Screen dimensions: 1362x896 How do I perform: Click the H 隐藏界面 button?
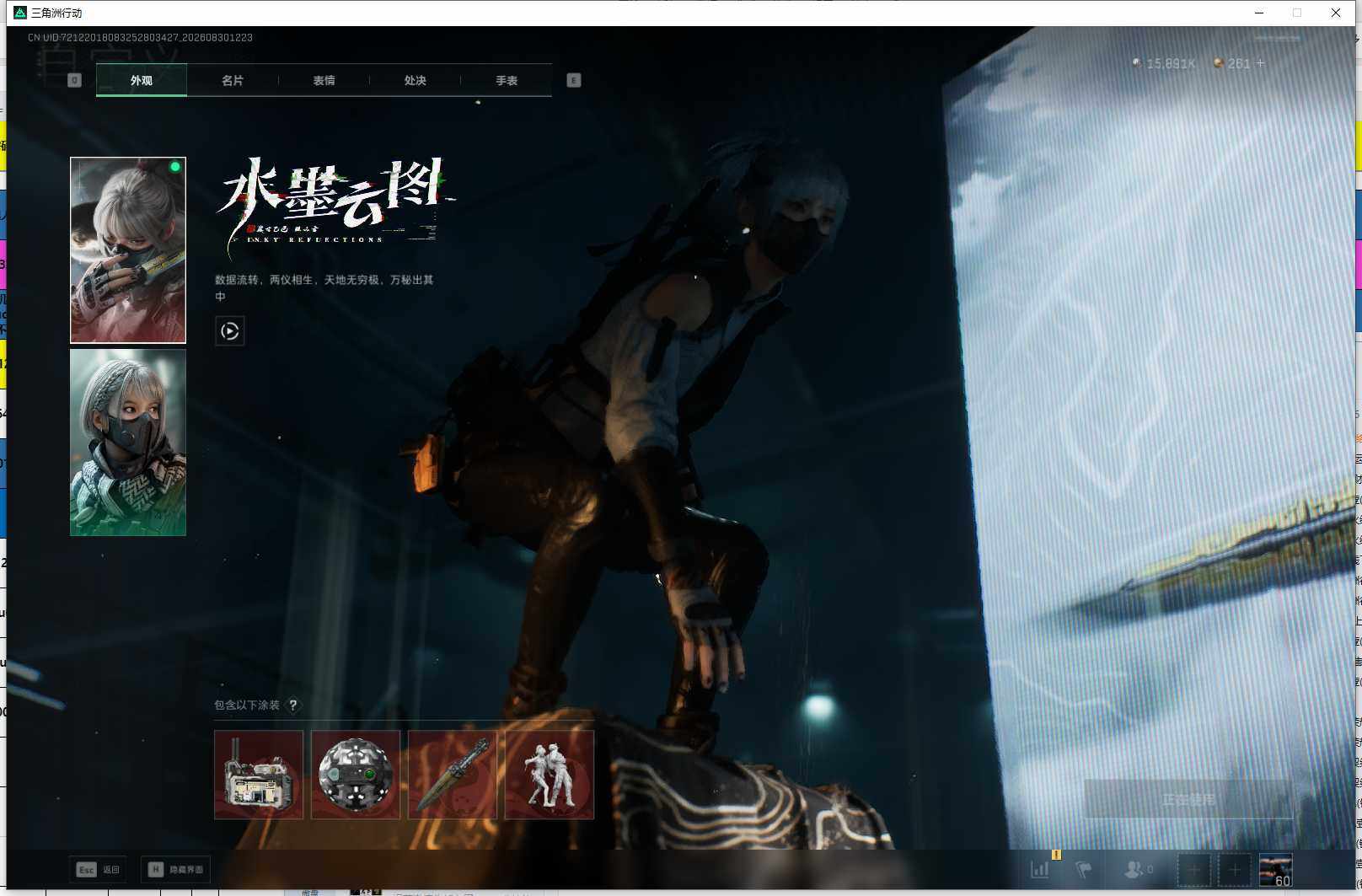coord(174,869)
